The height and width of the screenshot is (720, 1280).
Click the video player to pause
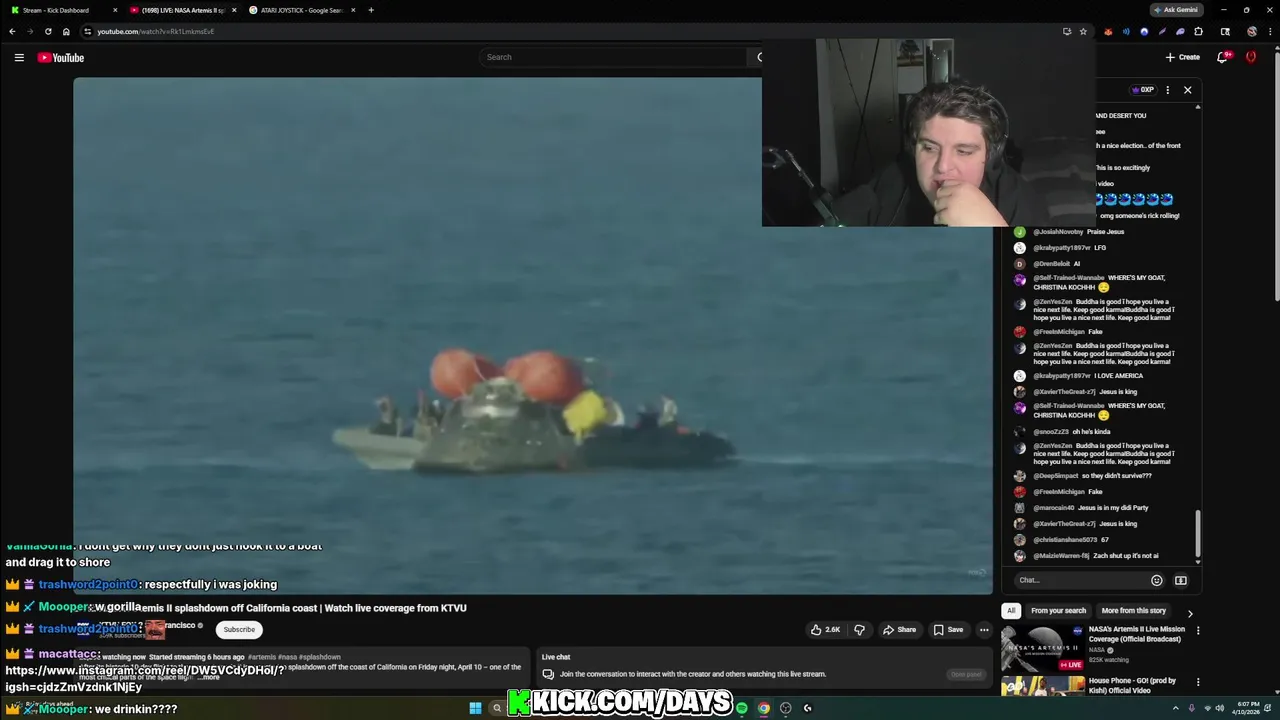pyautogui.click(x=533, y=336)
